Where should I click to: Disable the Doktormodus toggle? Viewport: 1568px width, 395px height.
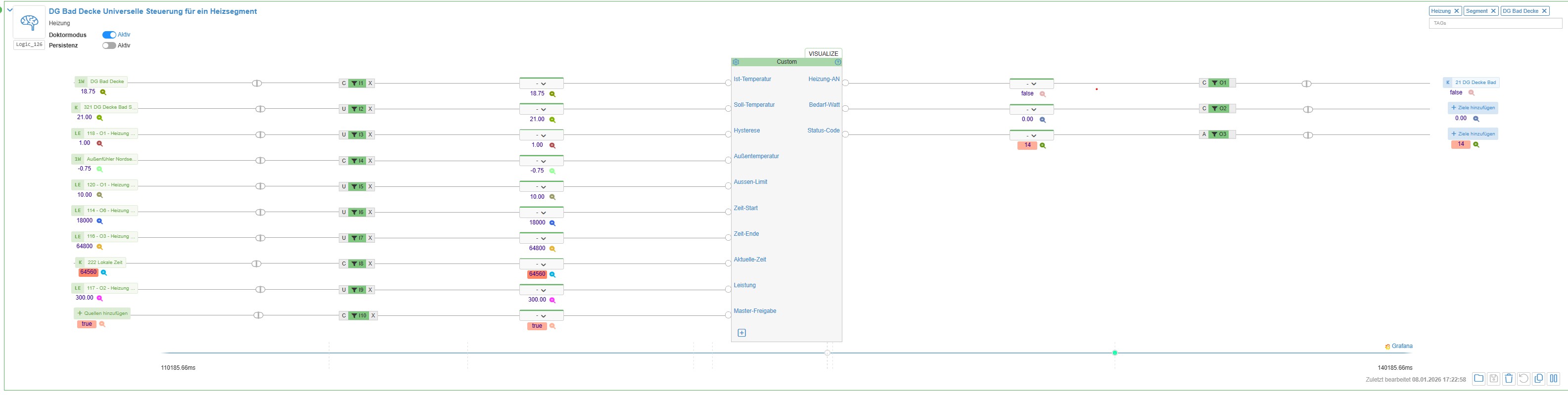[x=109, y=35]
